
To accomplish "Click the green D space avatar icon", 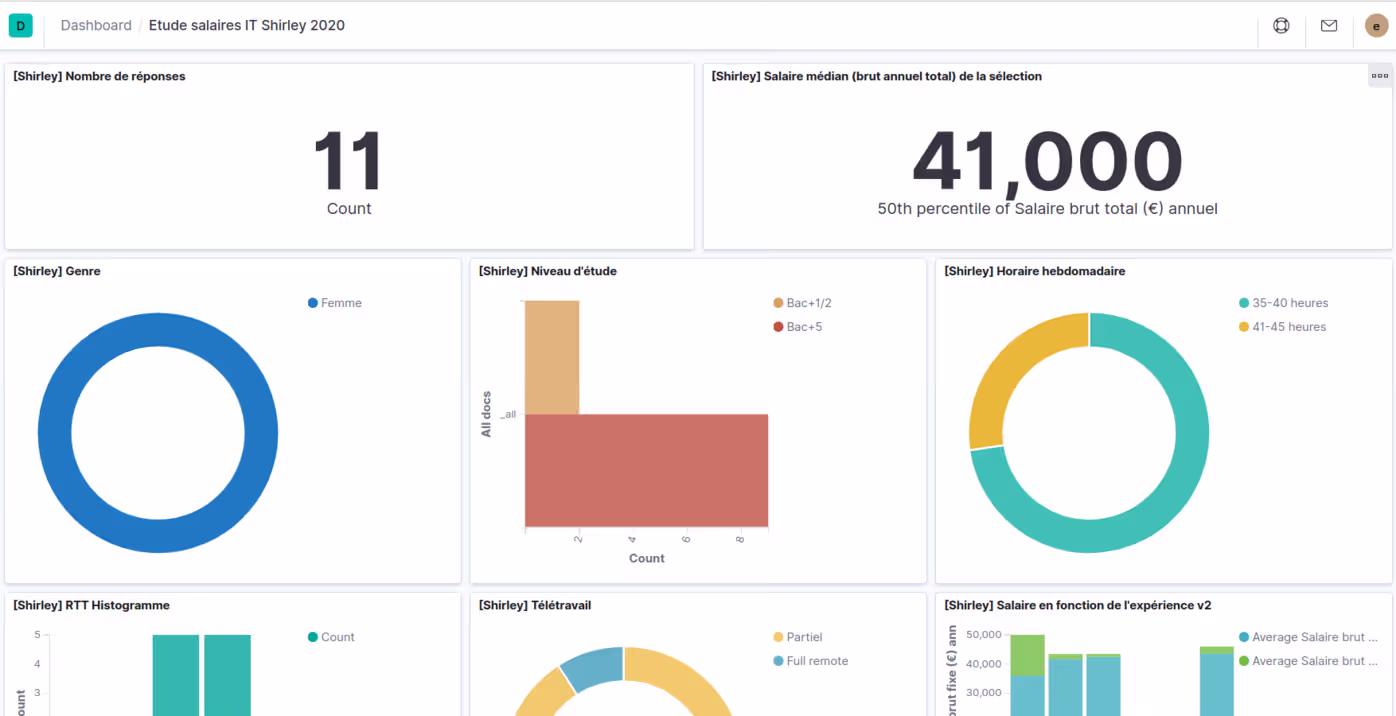I will pyautogui.click(x=20, y=26).
